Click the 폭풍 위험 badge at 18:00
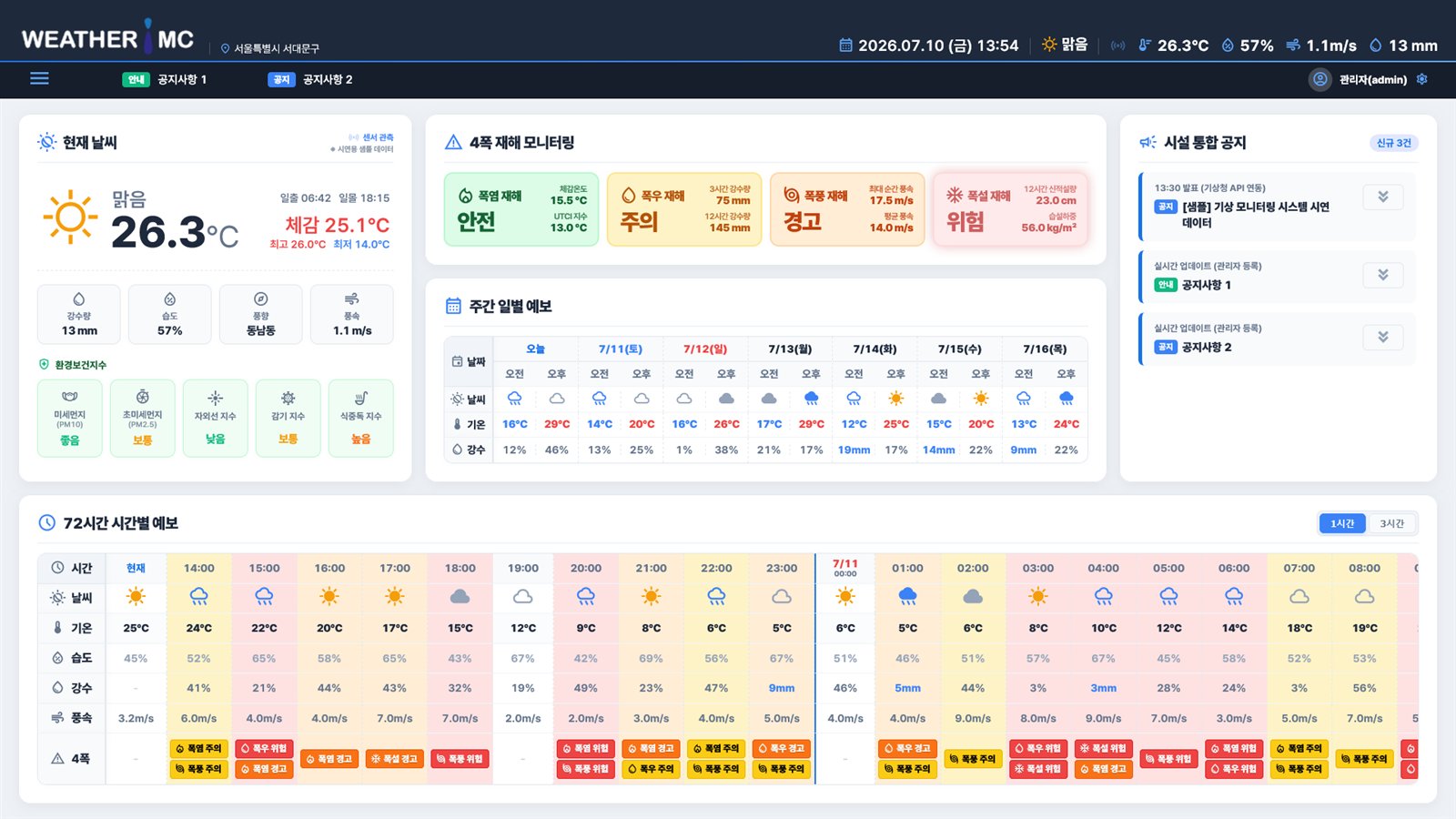Screen dimensions: 1456x819 (x=460, y=758)
